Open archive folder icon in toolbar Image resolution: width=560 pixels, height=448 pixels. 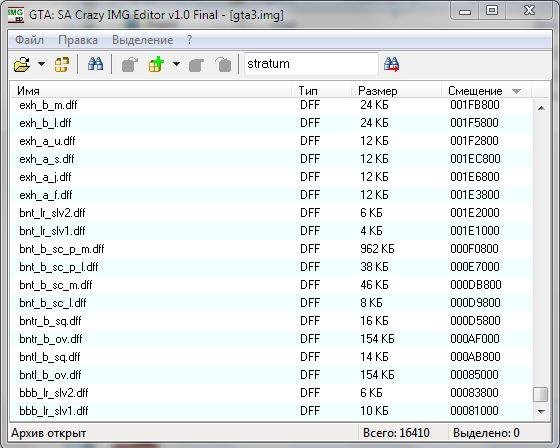click(x=22, y=64)
